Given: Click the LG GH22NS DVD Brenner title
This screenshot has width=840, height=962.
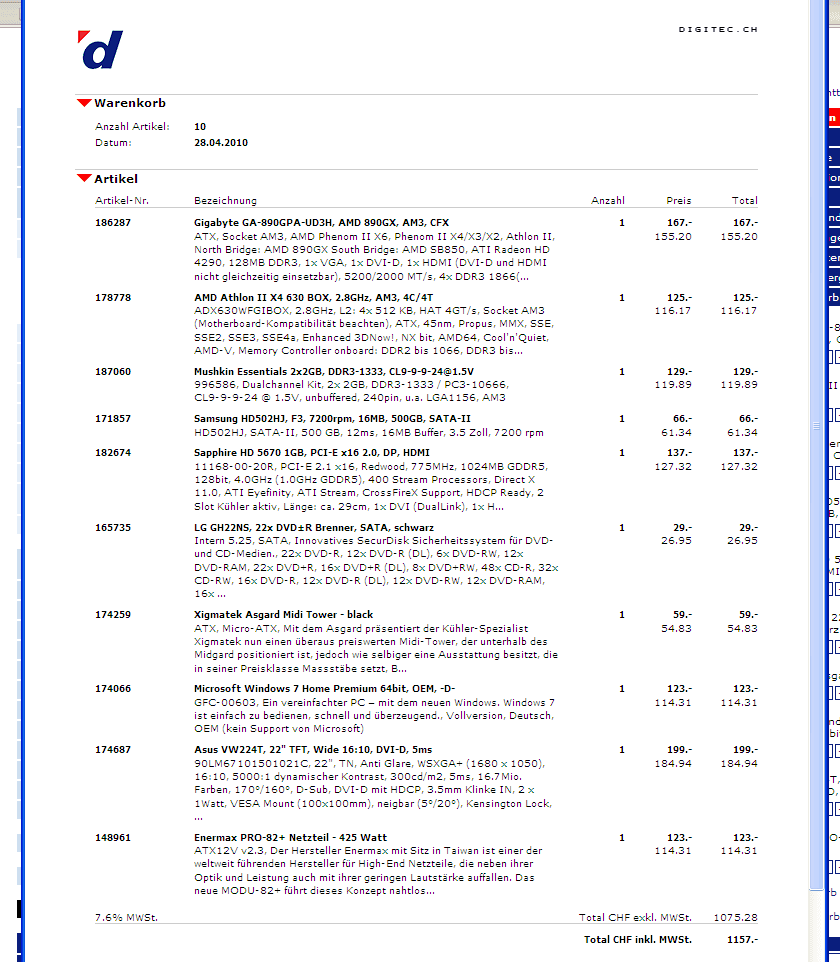Looking at the screenshot, I should [x=314, y=528].
